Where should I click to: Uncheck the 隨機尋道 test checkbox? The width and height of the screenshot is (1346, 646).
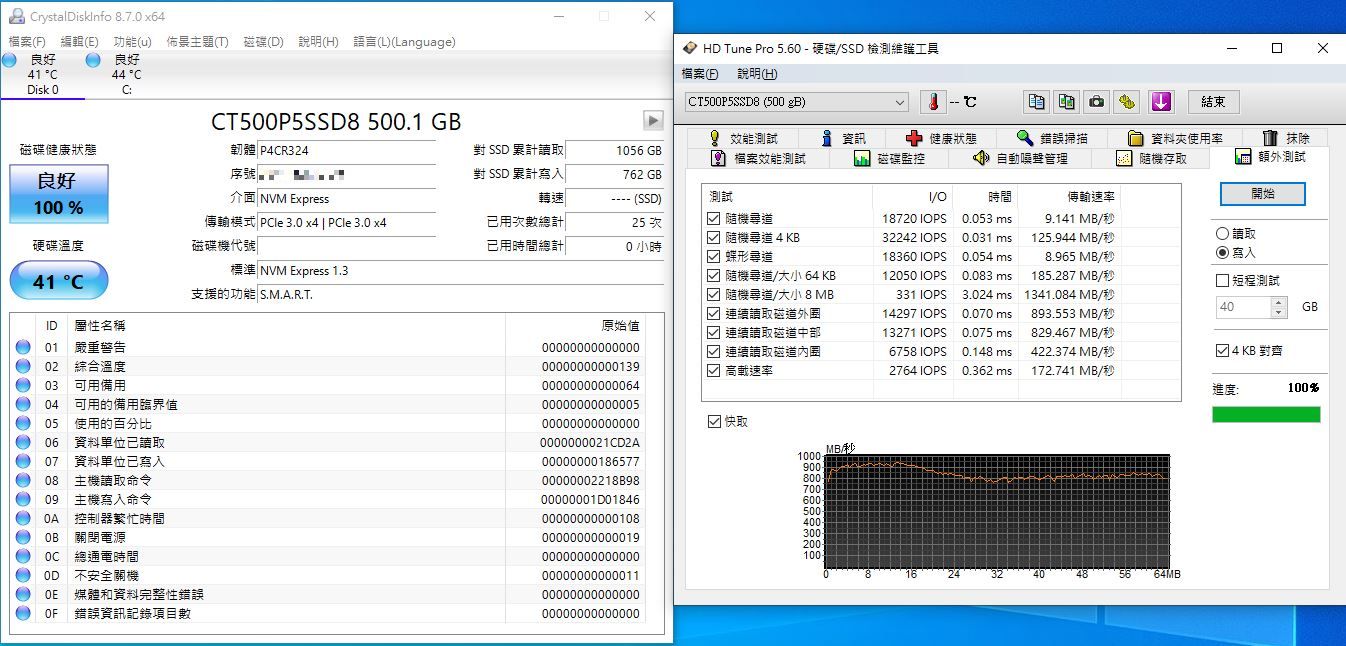(713, 219)
